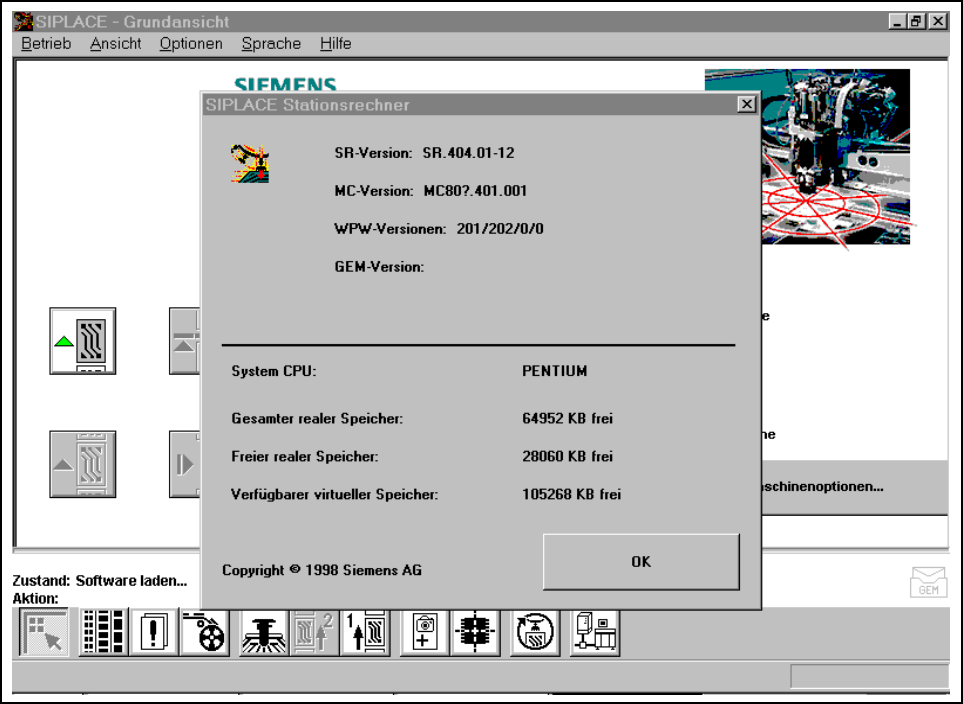This screenshot has height=704, width=963.
Task: Click the SR-Version value SR.404.01-12
Action: point(468,153)
